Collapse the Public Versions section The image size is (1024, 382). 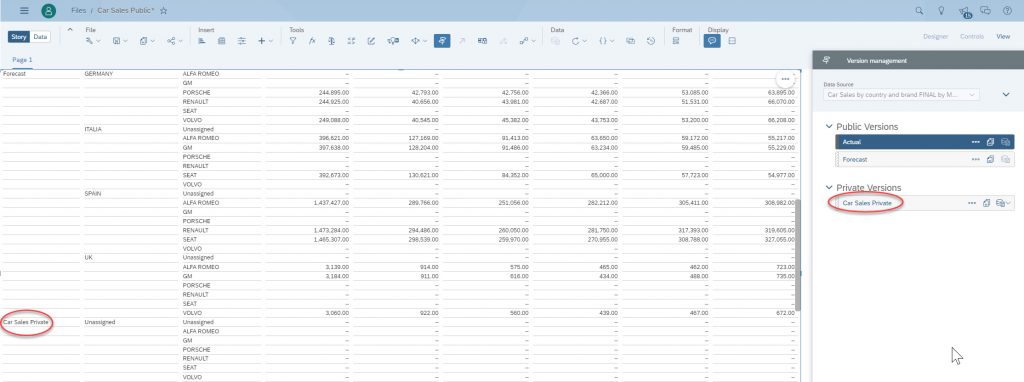[x=829, y=127]
